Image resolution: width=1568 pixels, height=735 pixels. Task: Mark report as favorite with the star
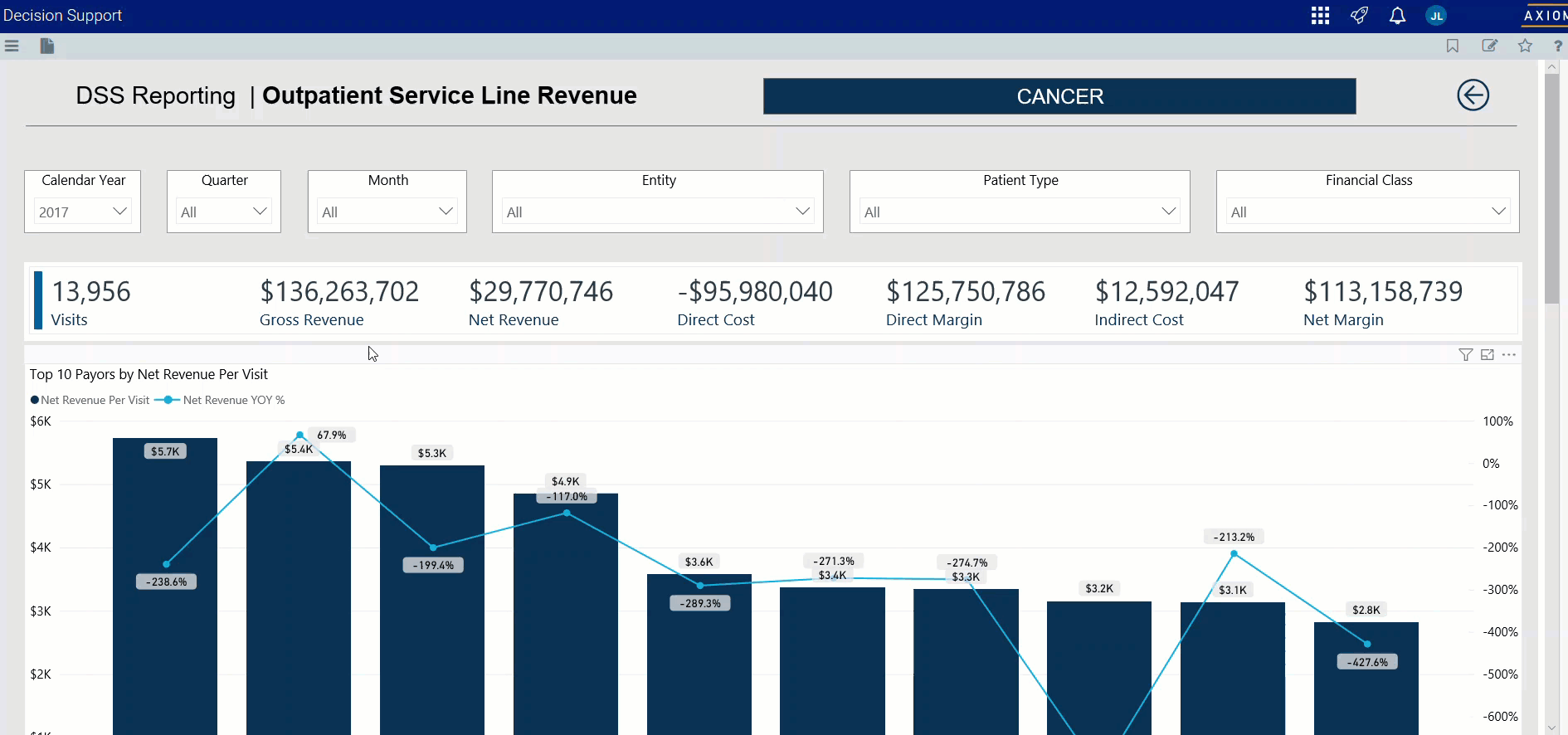pyautogui.click(x=1525, y=46)
